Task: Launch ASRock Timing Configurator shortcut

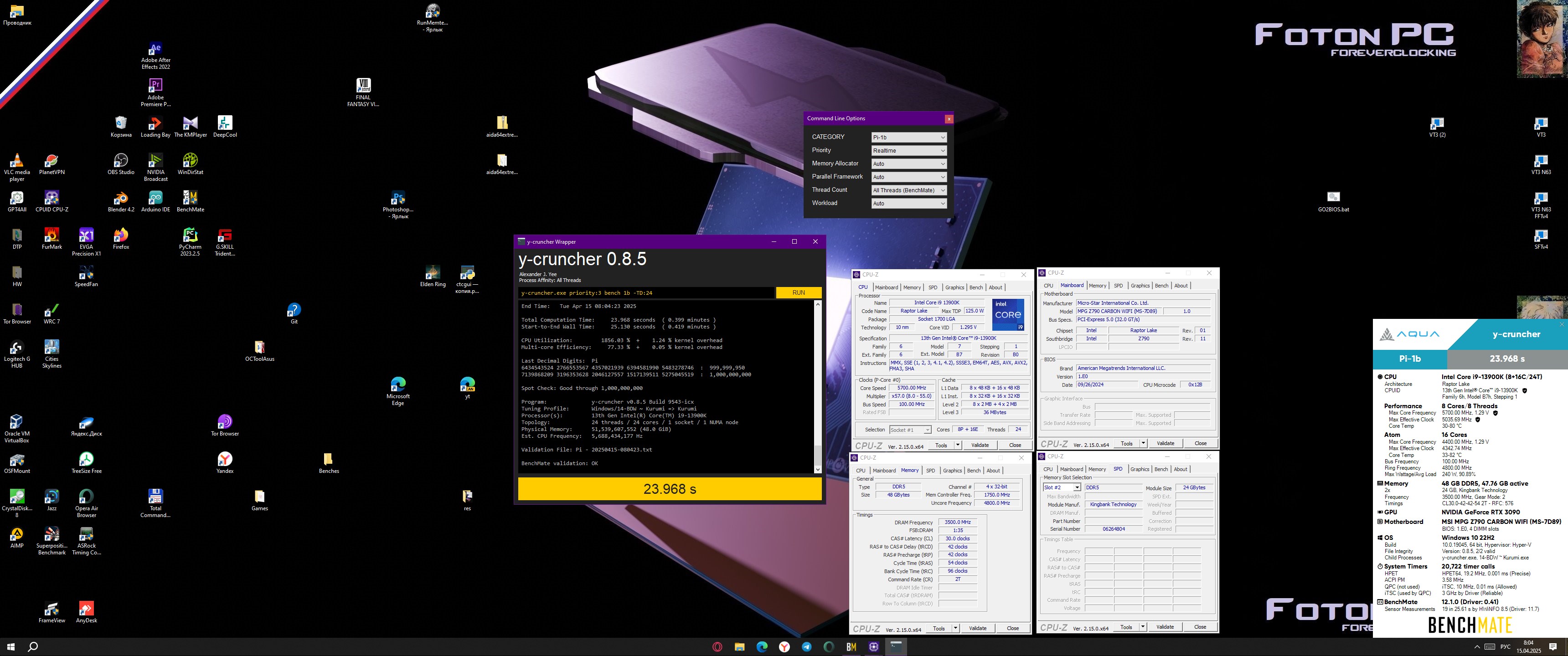Action: pos(87,540)
